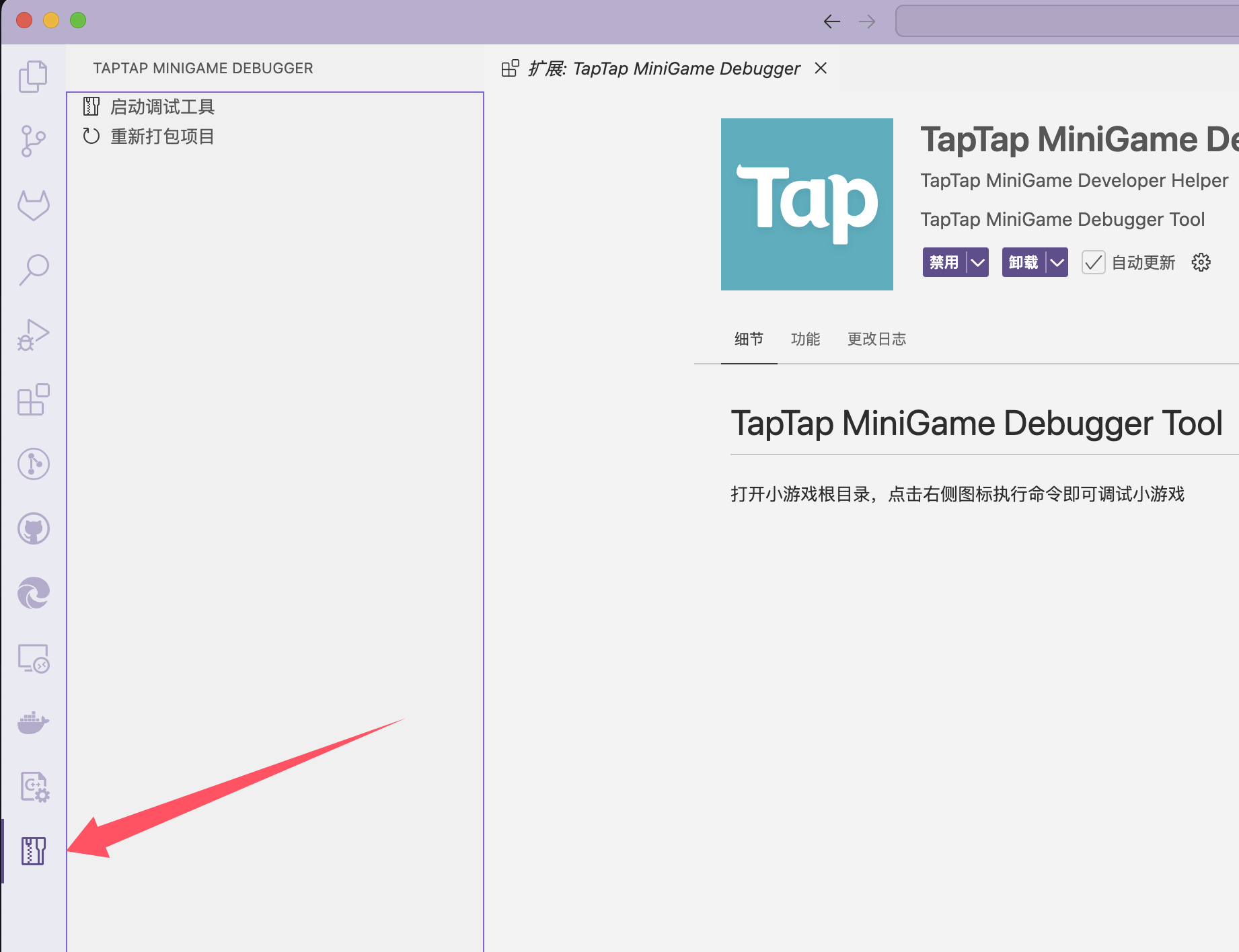
Task: Click the TAPTAP MINIGAME DEBUGGER panel title
Action: click(203, 69)
